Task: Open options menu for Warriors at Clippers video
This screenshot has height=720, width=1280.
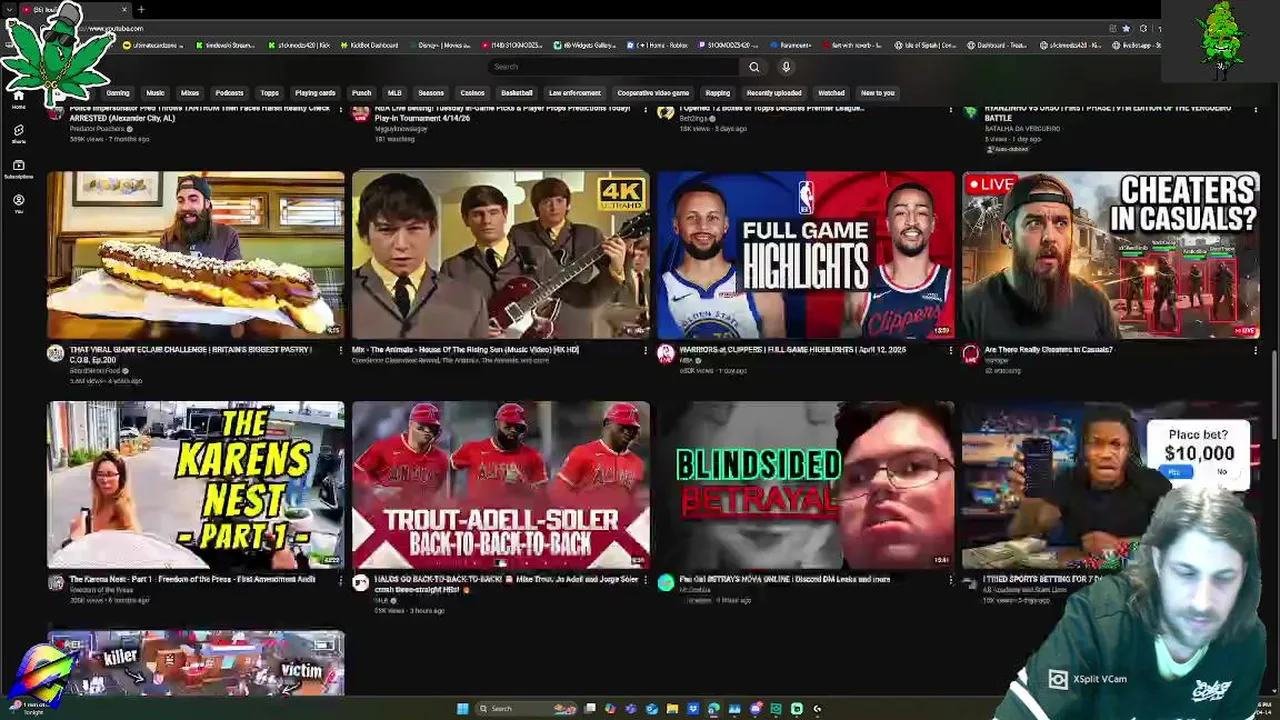Action: point(951,350)
